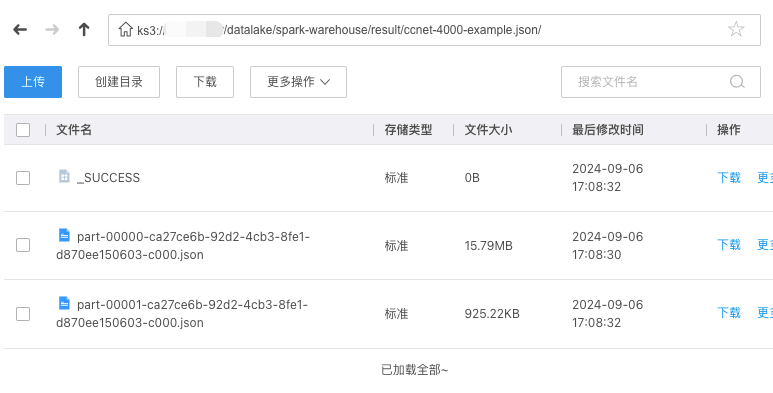This screenshot has width=773, height=393.
Task: Click the _SUCCESS file icon
Action: 64,176
